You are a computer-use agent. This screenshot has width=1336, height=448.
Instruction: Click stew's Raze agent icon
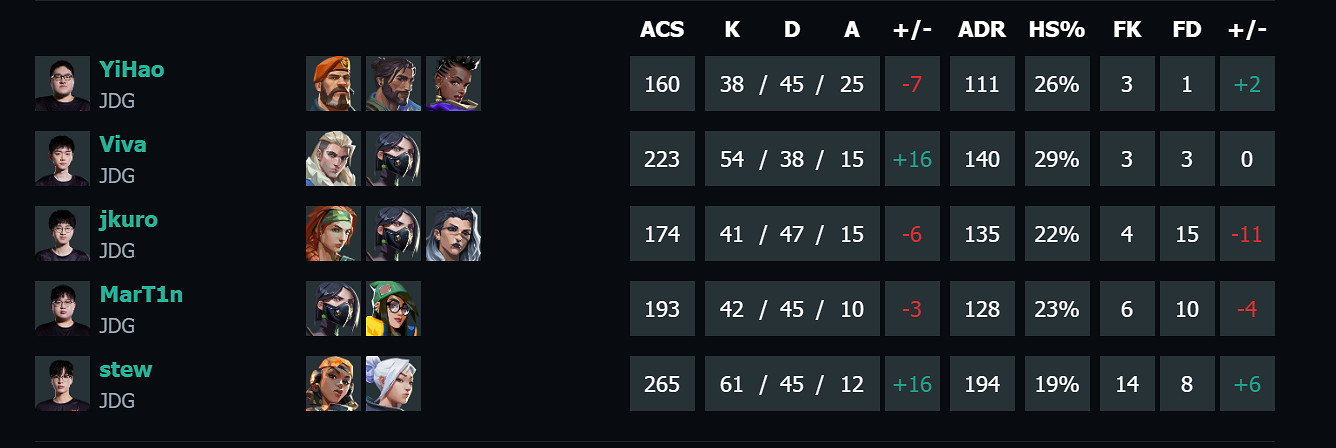[x=333, y=383]
